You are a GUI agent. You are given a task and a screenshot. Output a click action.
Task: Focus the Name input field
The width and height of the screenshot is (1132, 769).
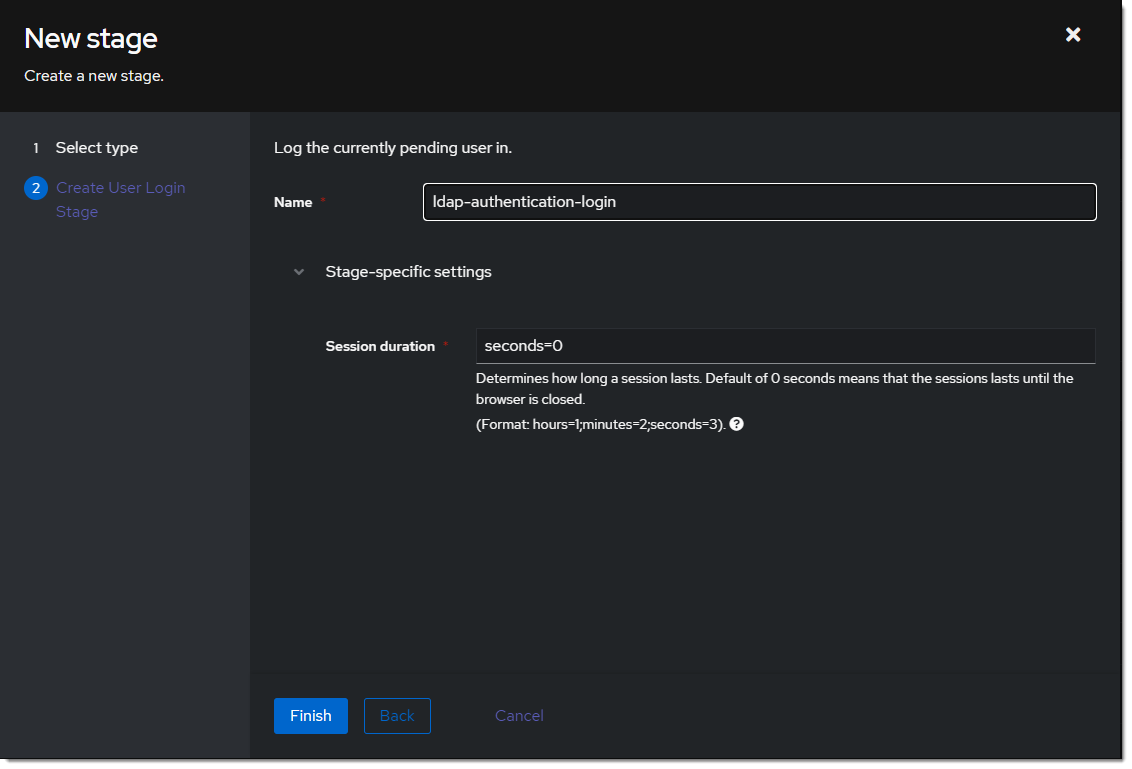point(759,202)
